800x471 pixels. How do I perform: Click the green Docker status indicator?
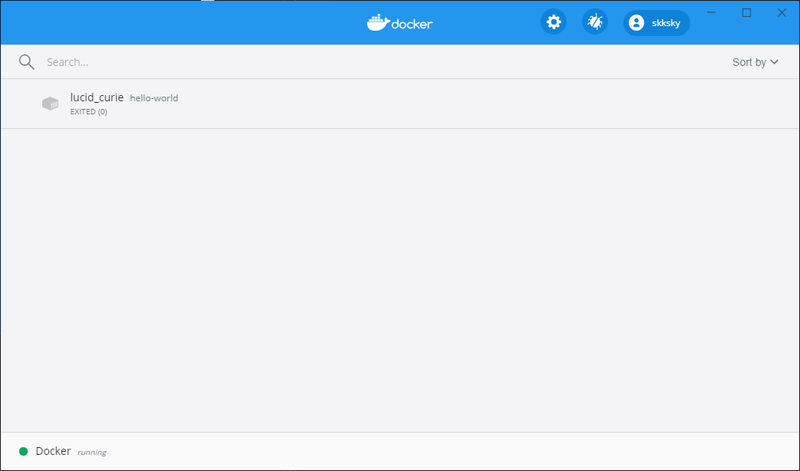(23, 452)
